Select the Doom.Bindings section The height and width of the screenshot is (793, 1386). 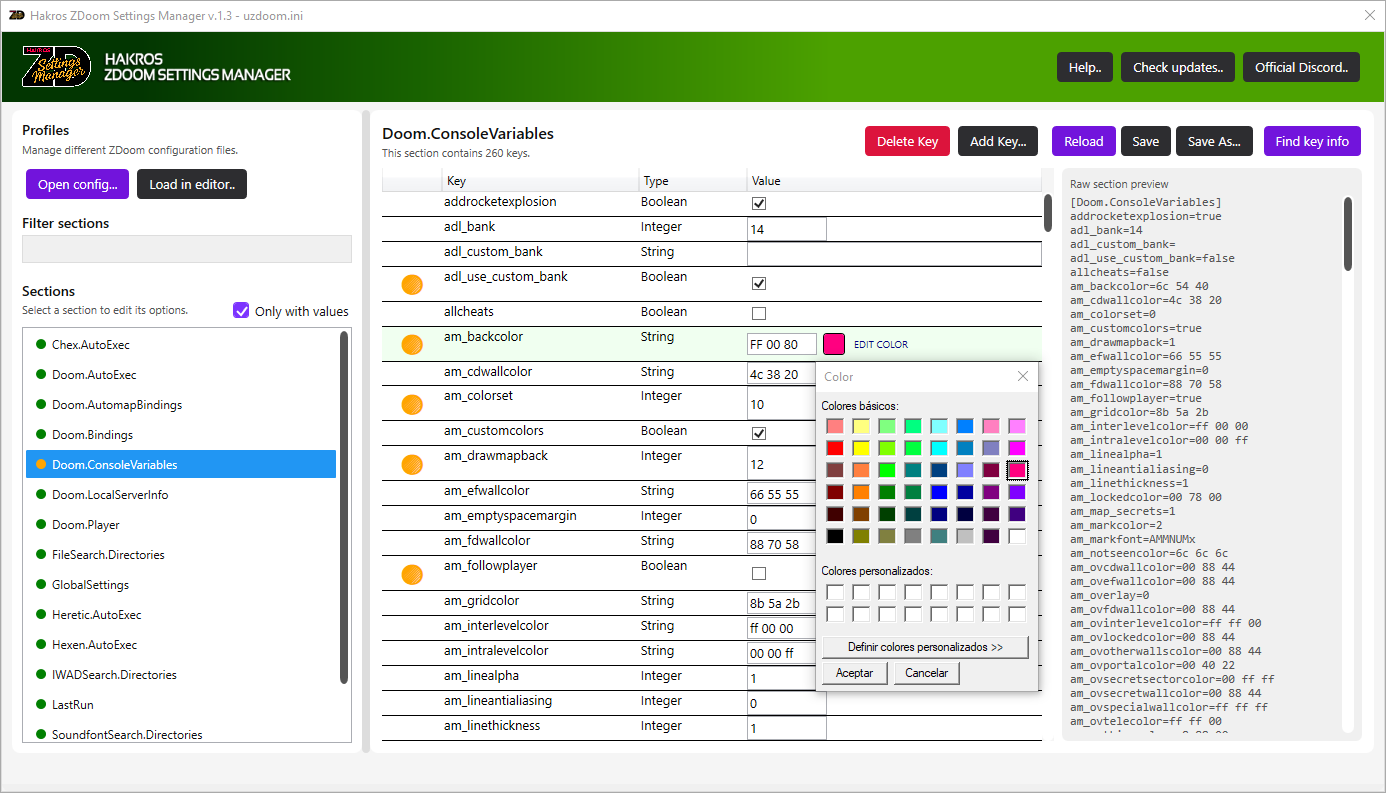click(181, 435)
